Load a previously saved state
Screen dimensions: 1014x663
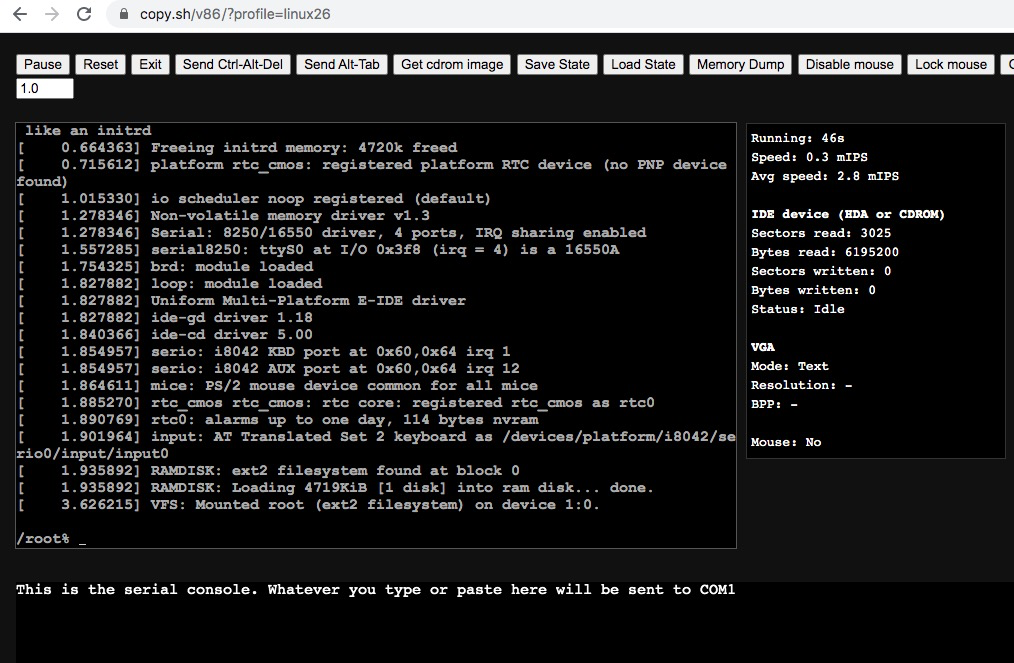[x=643, y=63]
